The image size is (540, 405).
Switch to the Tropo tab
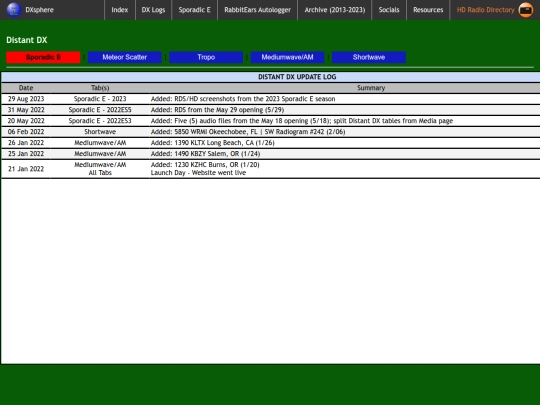point(206,57)
